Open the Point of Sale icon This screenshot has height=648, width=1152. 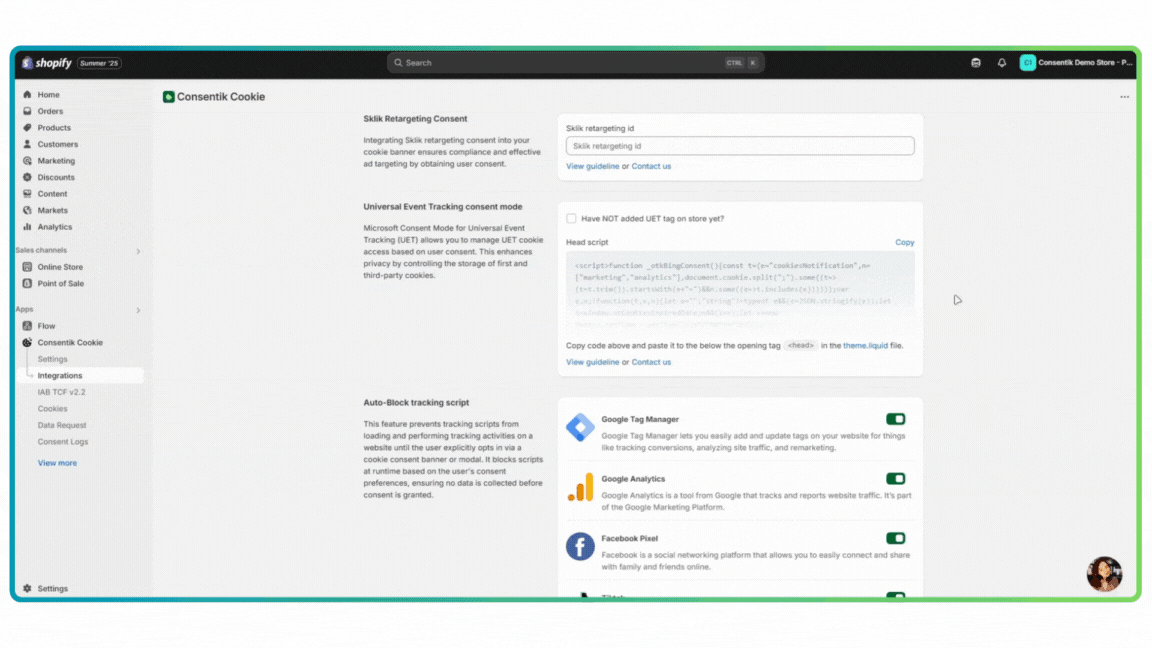click(27, 284)
